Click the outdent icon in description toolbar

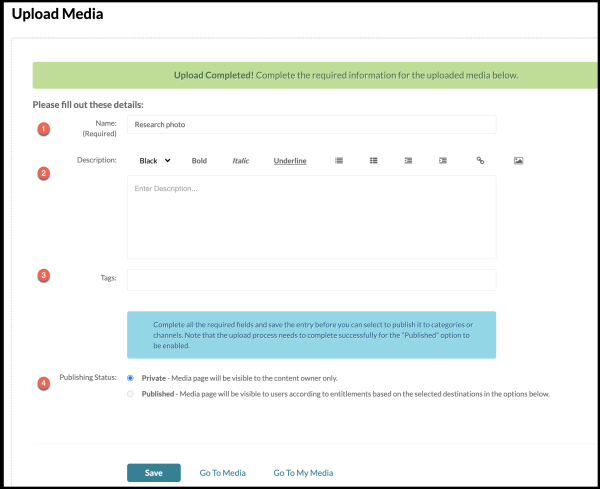(x=408, y=161)
